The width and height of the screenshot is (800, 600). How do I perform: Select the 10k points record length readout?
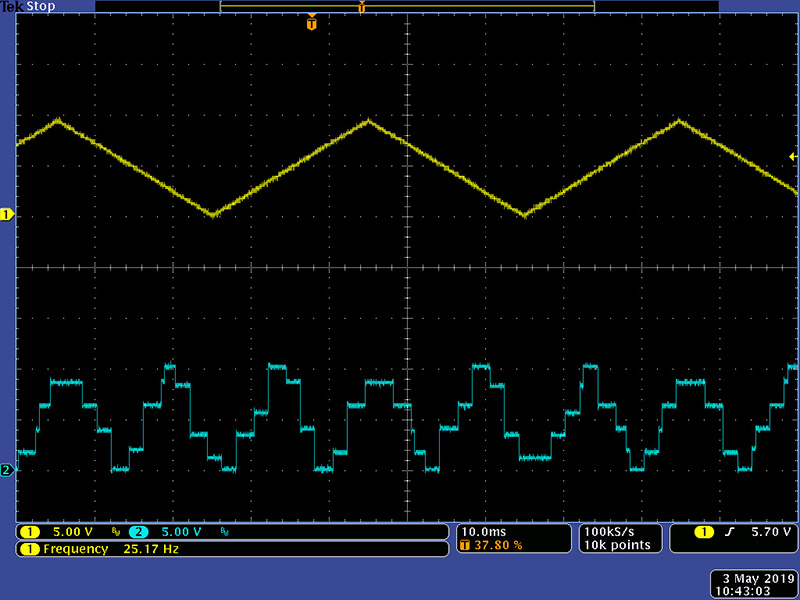pos(616,545)
